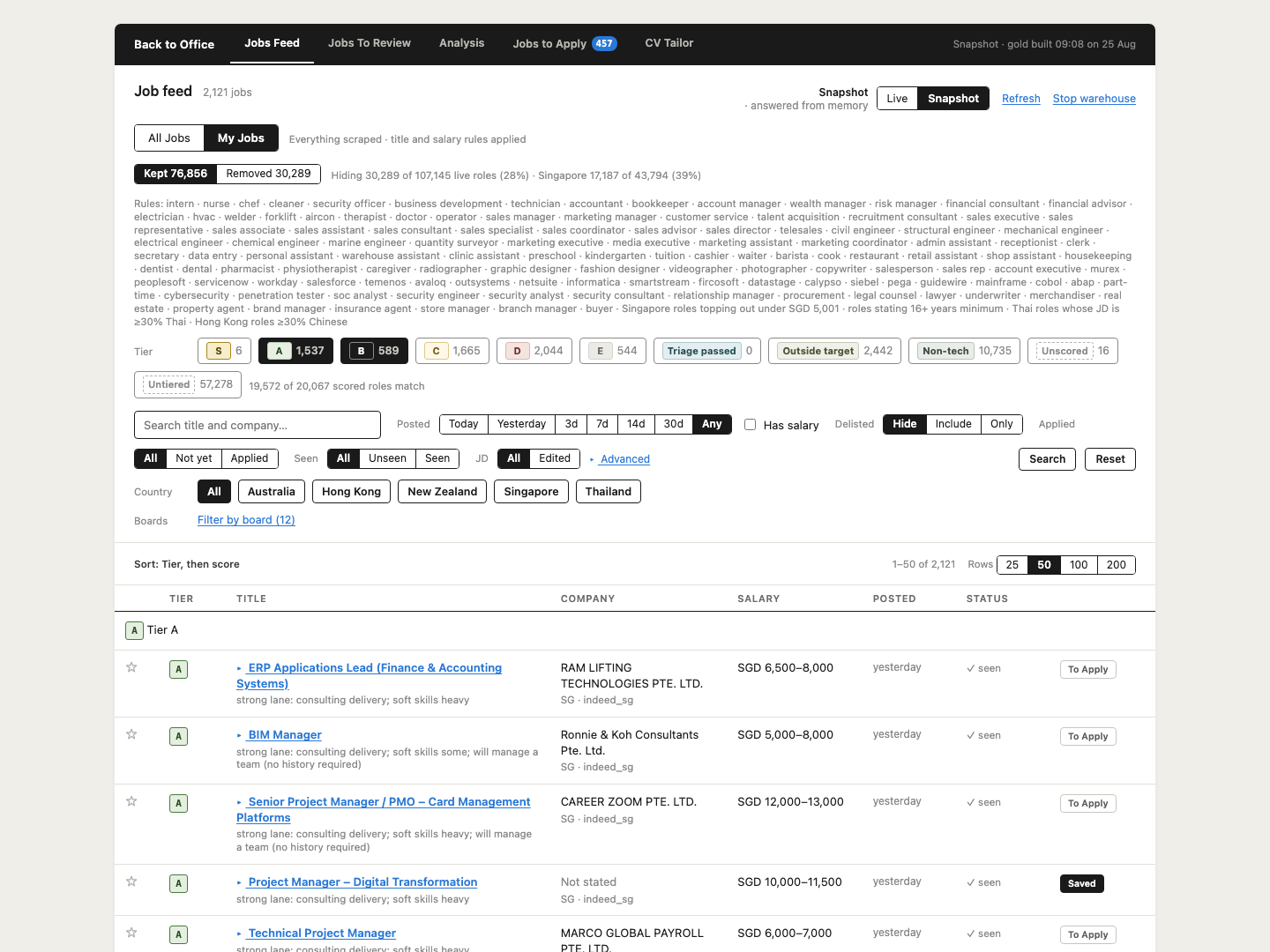Expand Project Manager – Digital Transformation row
1270x952 pixels.
(357, 882)
